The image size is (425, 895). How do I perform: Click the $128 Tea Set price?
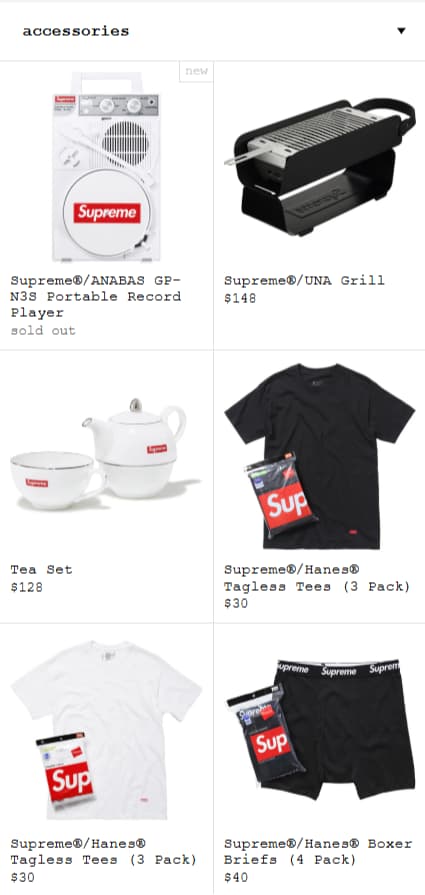[x=26, y=587]
